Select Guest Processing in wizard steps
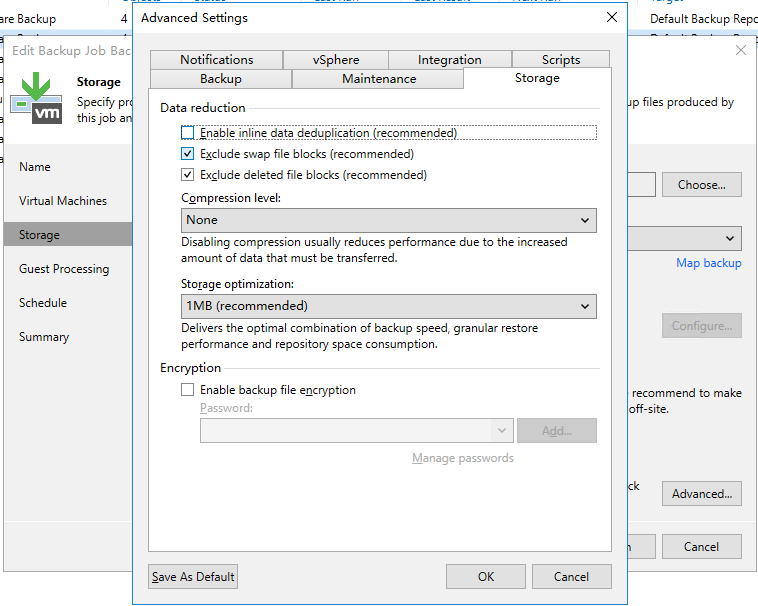 coord(64,269)
